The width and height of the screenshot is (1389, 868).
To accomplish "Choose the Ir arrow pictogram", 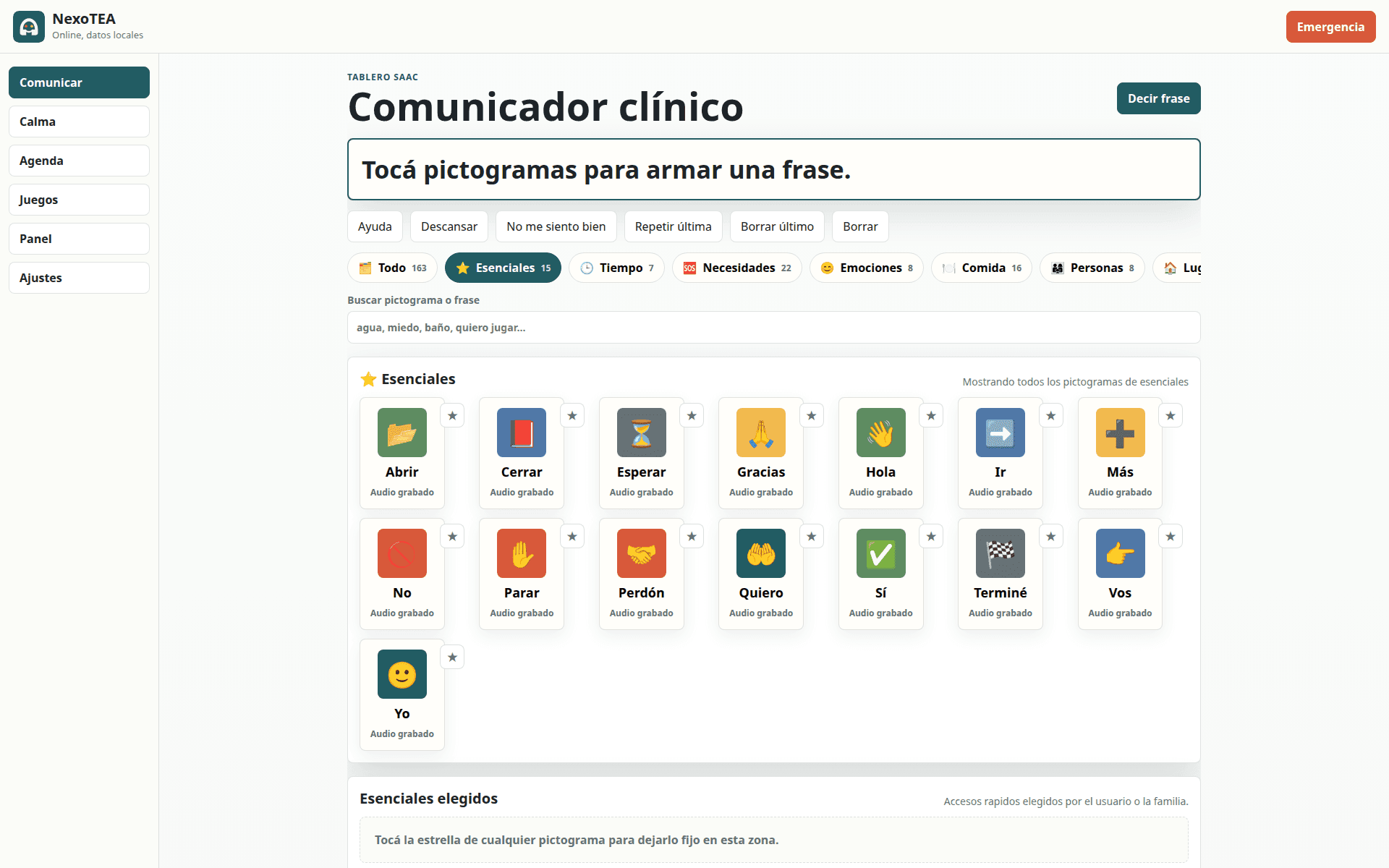I will [x=1001, y=453].
